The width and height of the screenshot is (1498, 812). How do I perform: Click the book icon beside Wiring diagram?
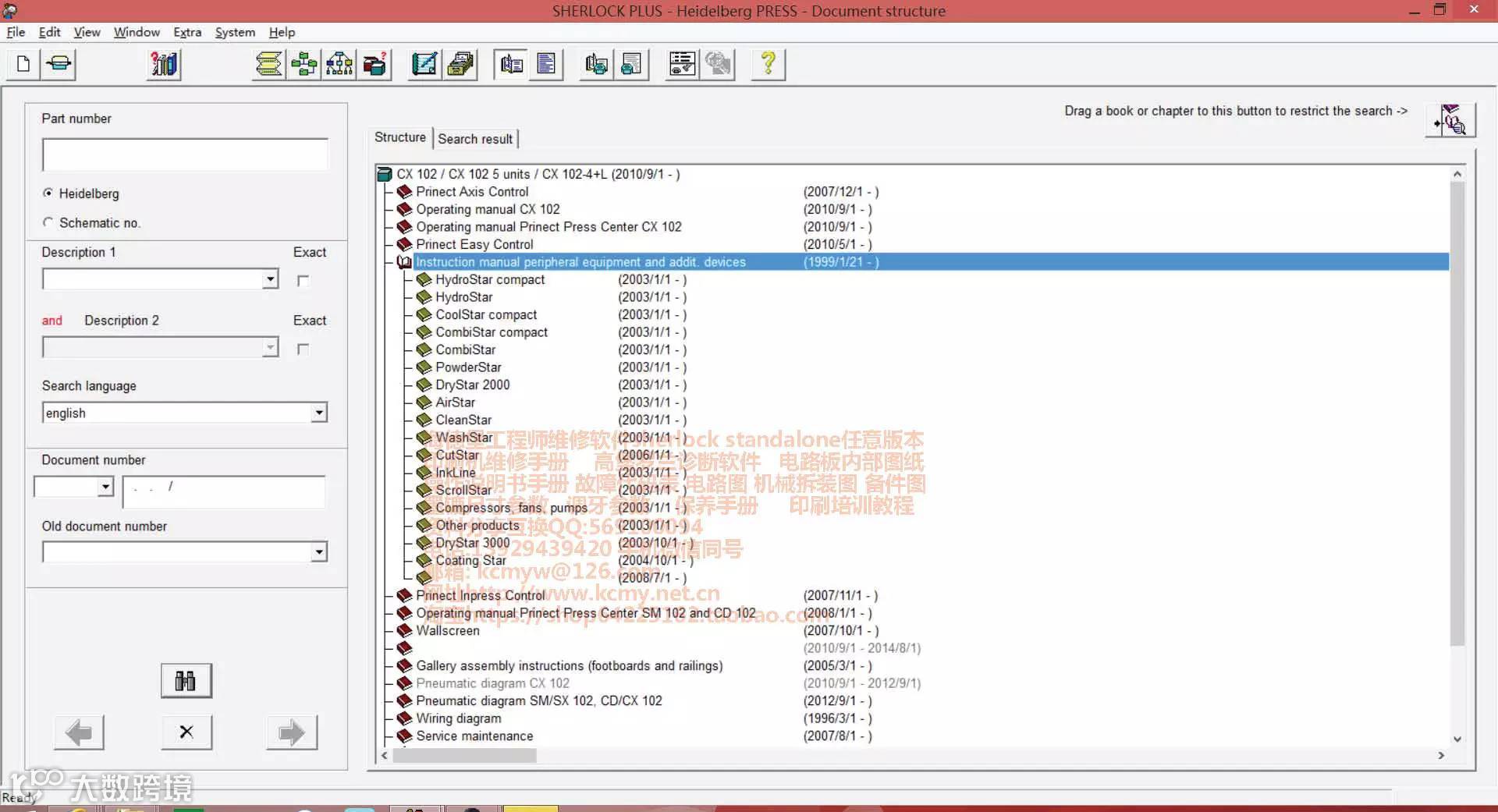[404, 718]
